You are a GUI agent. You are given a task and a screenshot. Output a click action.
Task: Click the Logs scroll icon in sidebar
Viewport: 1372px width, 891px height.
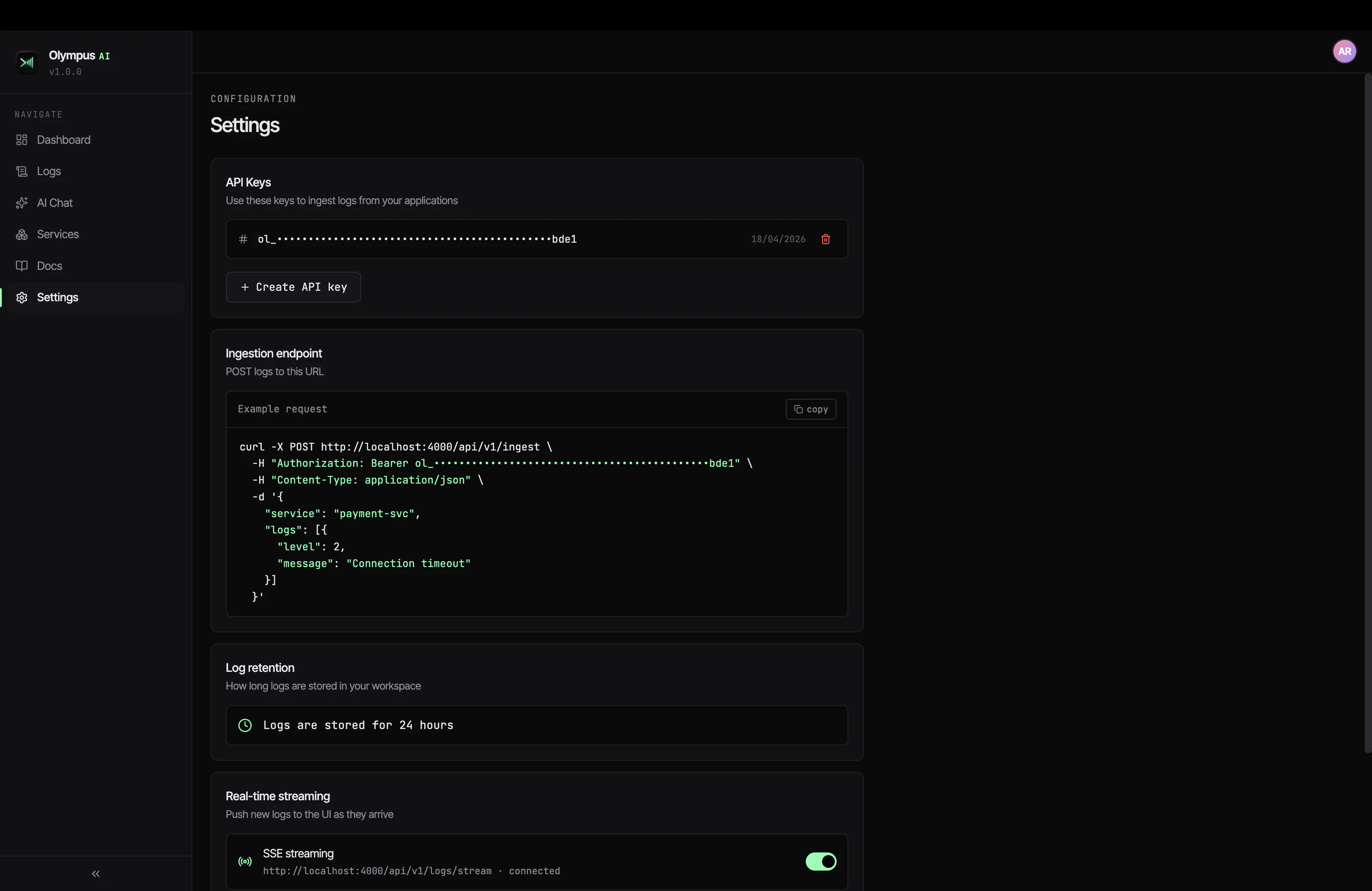coord(22,171)
